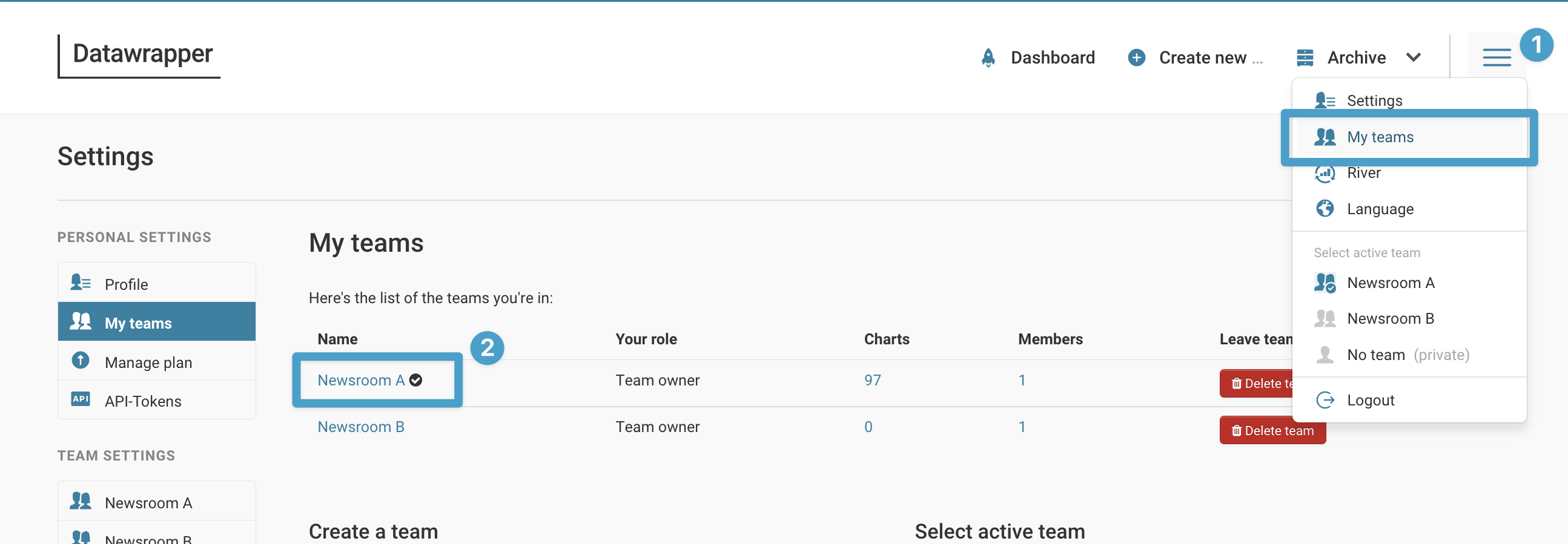Open Create new ... link
The image size is (1568, 544).
[1211, 57]
